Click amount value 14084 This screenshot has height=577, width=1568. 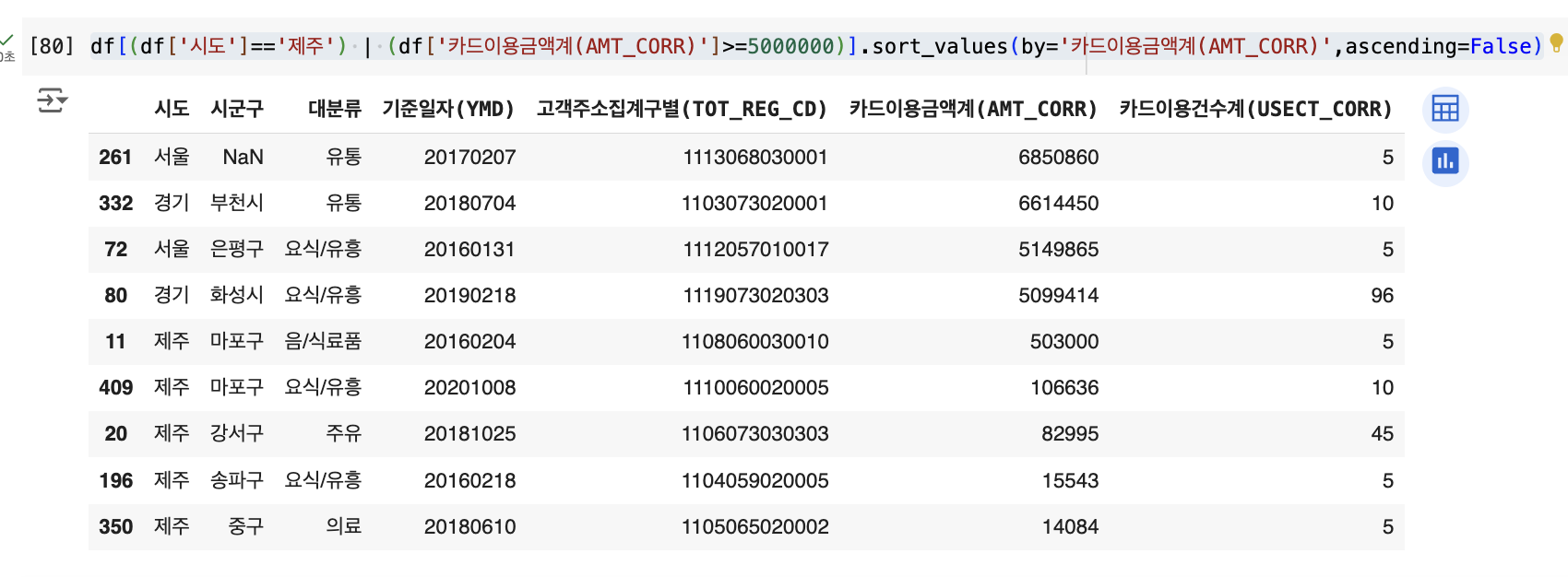click(x=1070, y=526)
